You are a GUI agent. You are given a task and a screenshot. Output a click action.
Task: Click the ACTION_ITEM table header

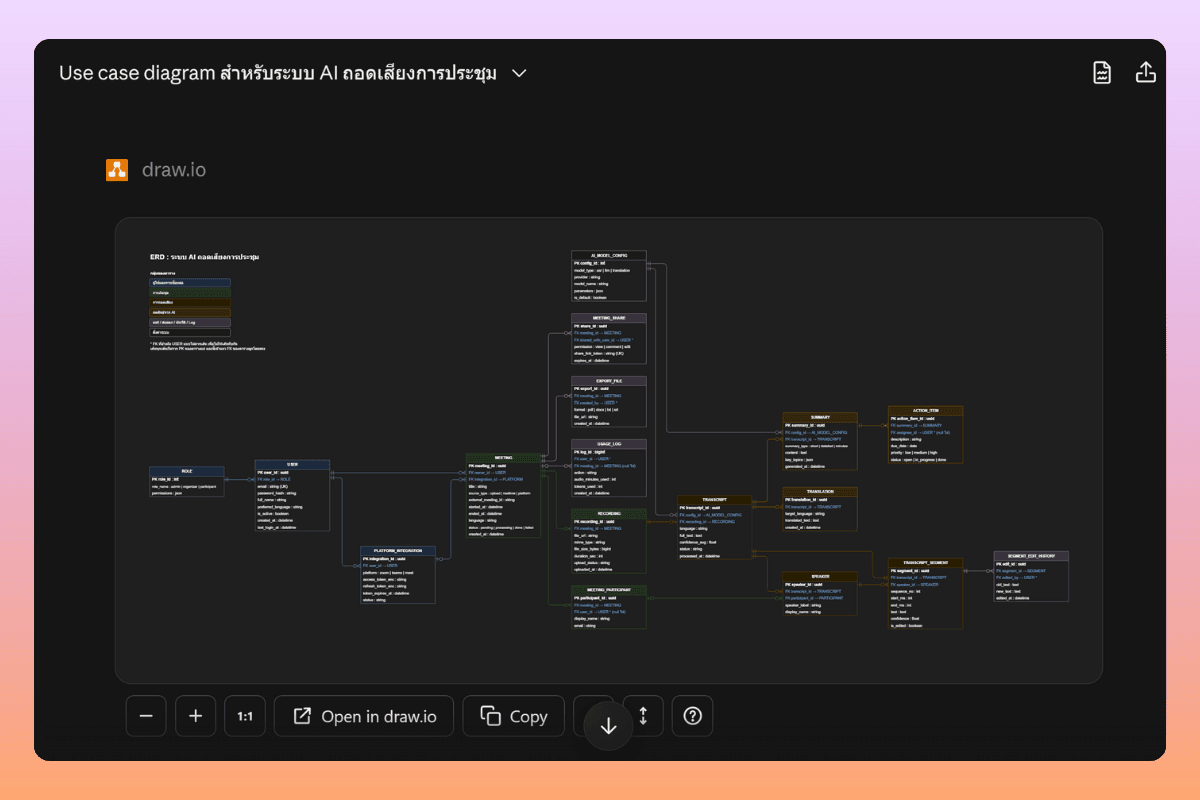(926, 410)
